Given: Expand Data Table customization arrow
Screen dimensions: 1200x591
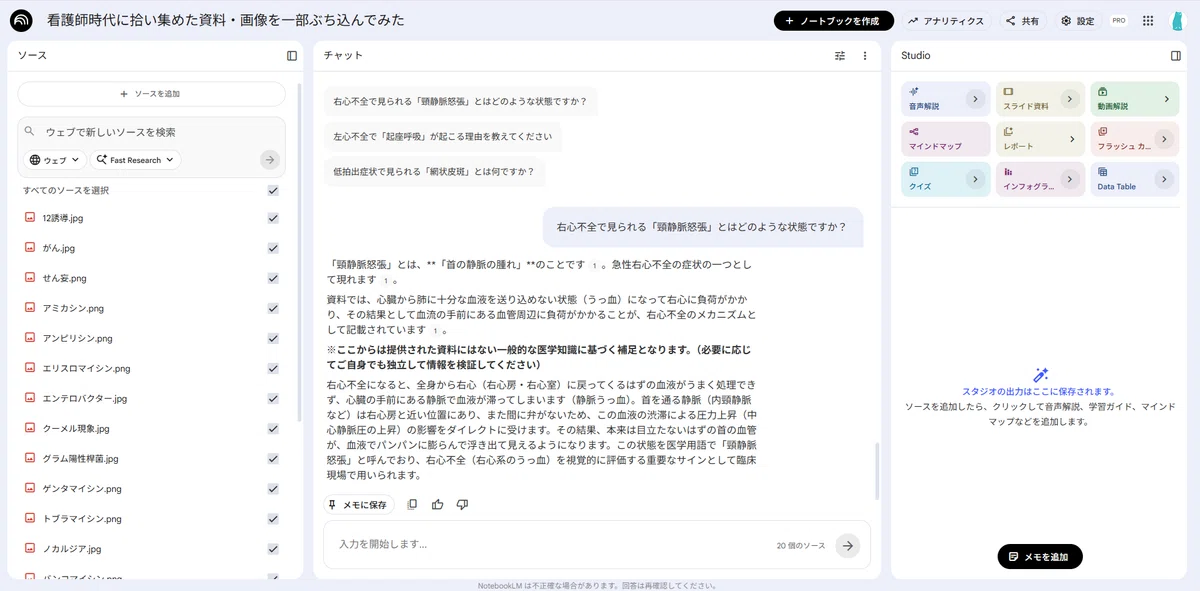Looking at the screenshot, I should (1164, 179).
